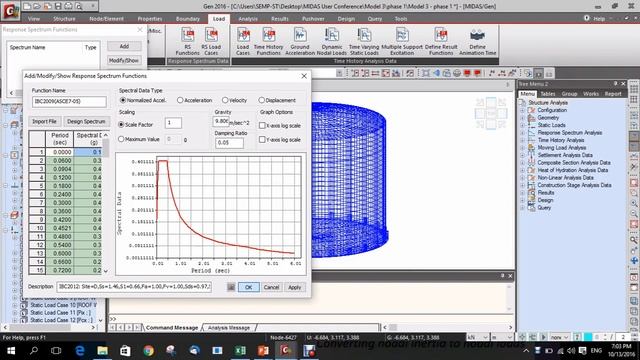Expand Static Loads tree node
Screen dimensions: 640x360
522,125
